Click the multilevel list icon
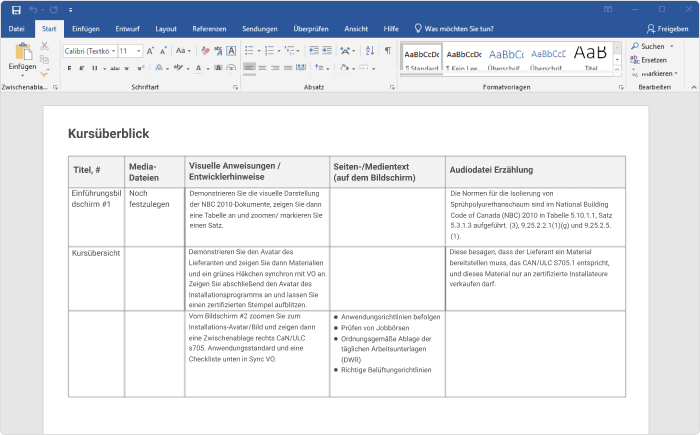The image size is (700, 435). [289, 50]
